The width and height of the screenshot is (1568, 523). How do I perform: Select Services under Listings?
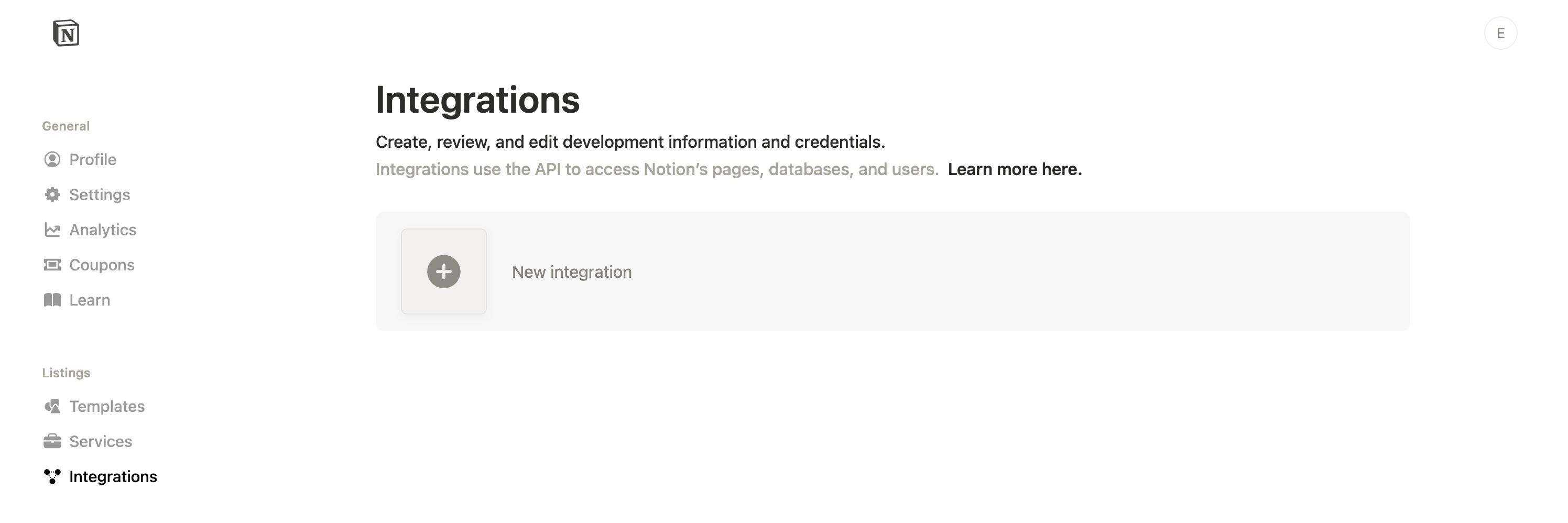coord(101,441)
